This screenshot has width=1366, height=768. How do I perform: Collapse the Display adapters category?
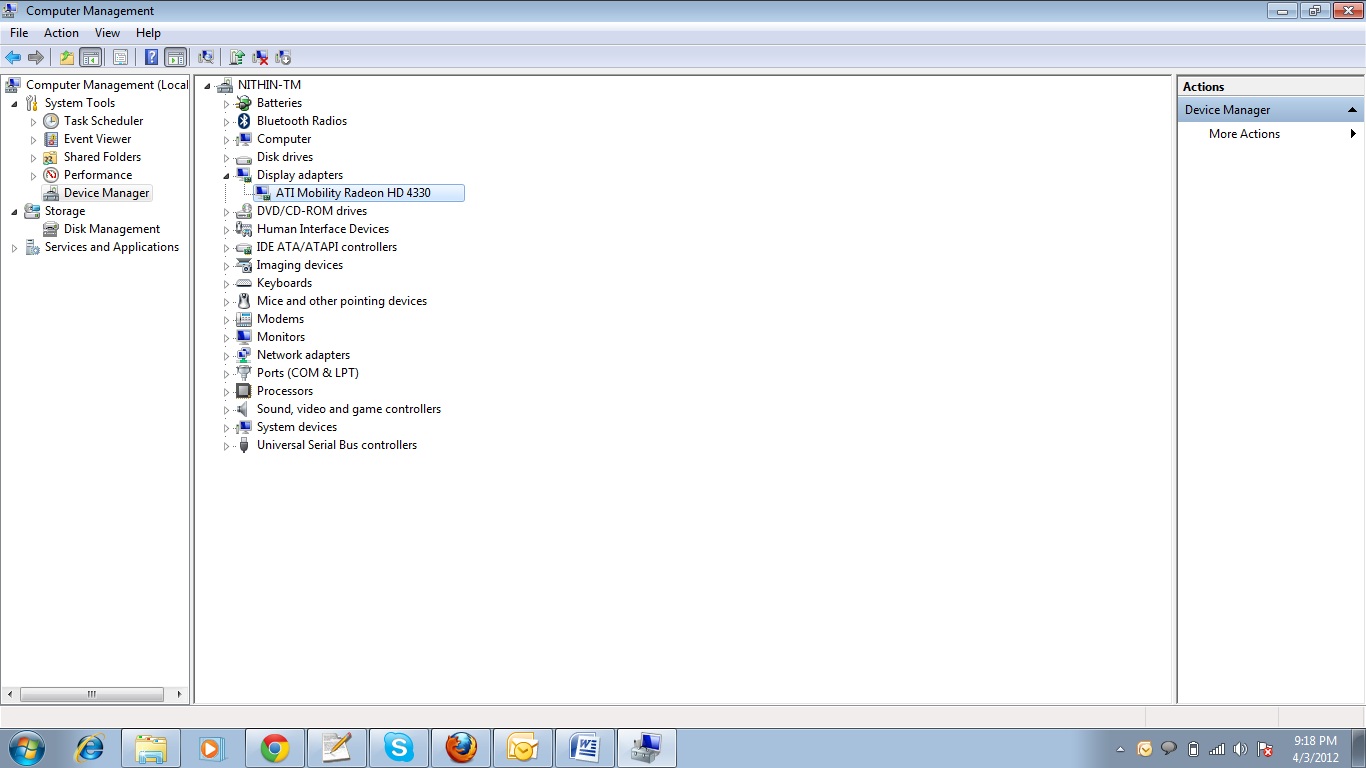pos(226,175)
